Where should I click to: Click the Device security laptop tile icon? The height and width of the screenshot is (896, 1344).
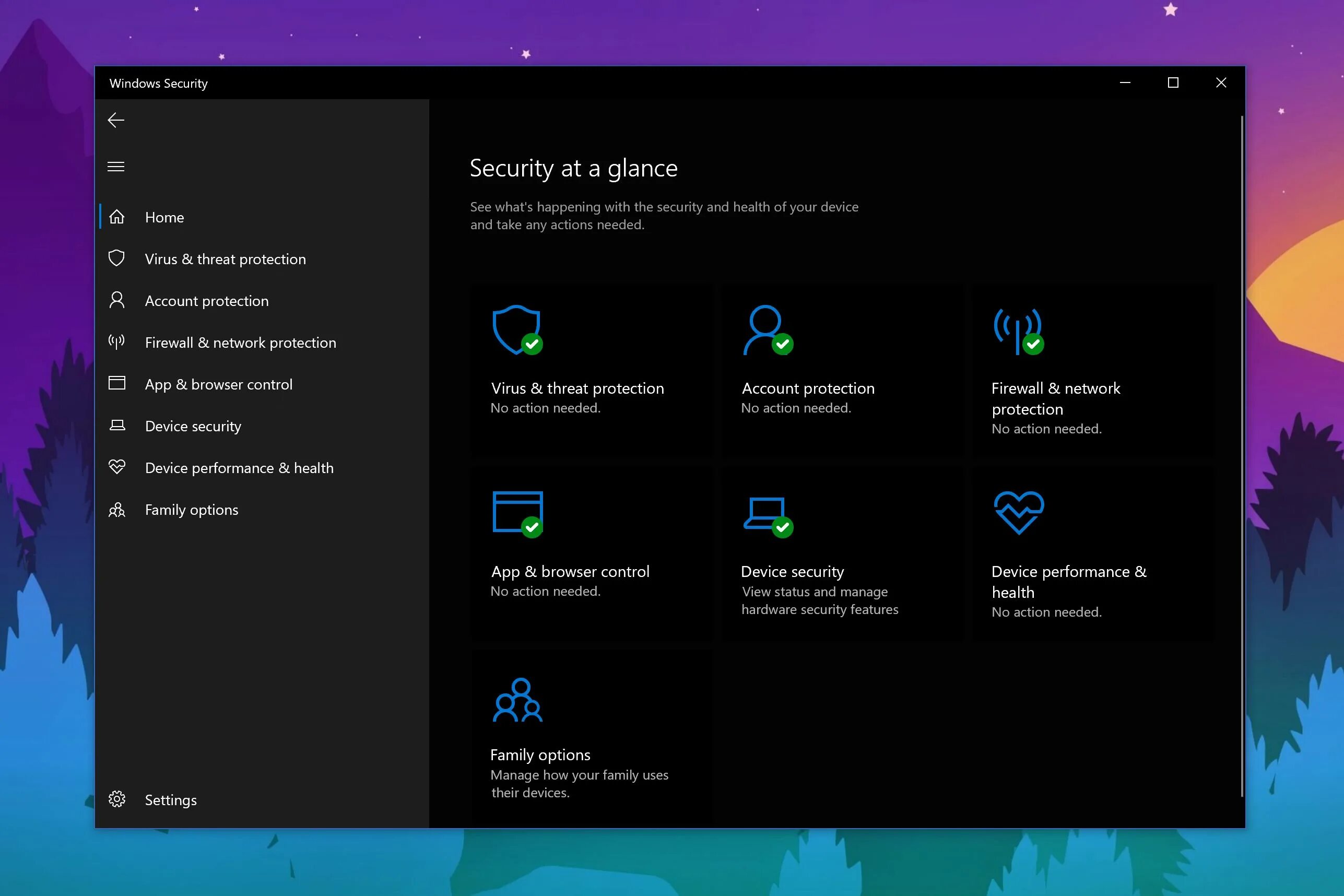point(765,514)
